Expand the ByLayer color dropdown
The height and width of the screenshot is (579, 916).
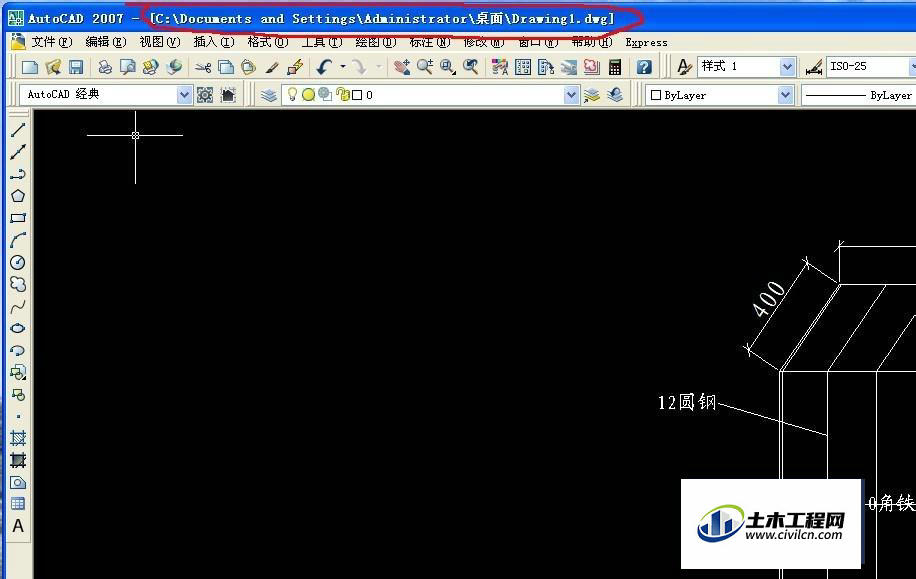[x=785, y=95]
